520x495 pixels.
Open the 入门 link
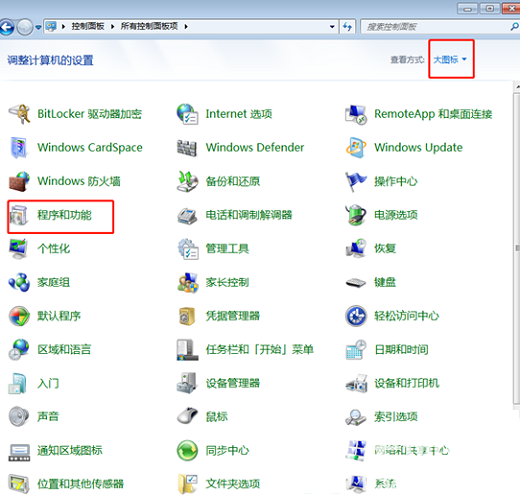[x=48, y=383]
